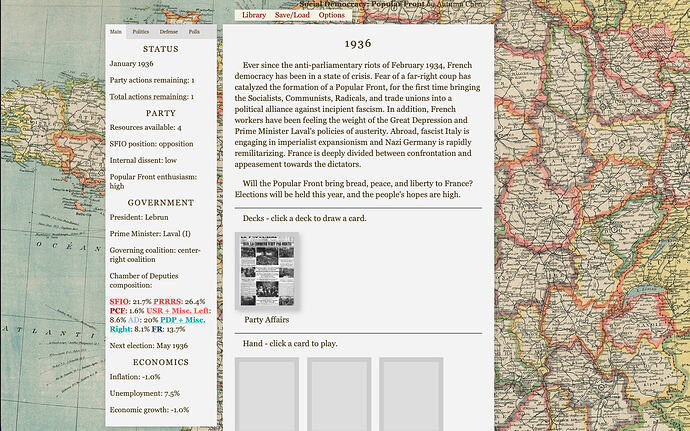Open the Save/Load menu

tap(292, 15)
